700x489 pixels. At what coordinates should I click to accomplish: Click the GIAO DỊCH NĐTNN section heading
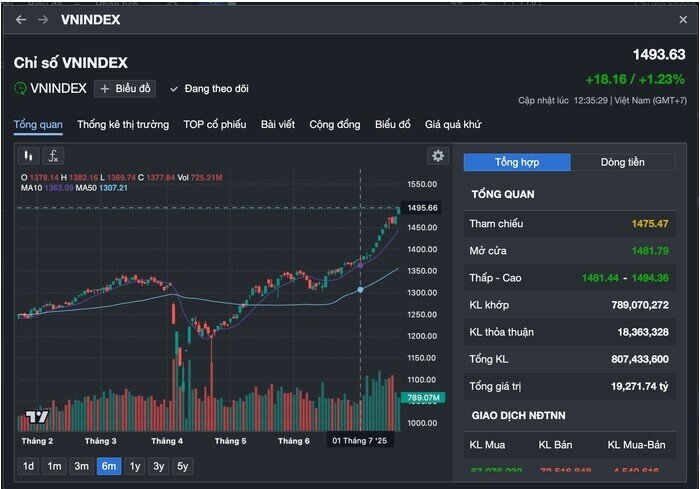pyautogui.click(x=518, y=416)
